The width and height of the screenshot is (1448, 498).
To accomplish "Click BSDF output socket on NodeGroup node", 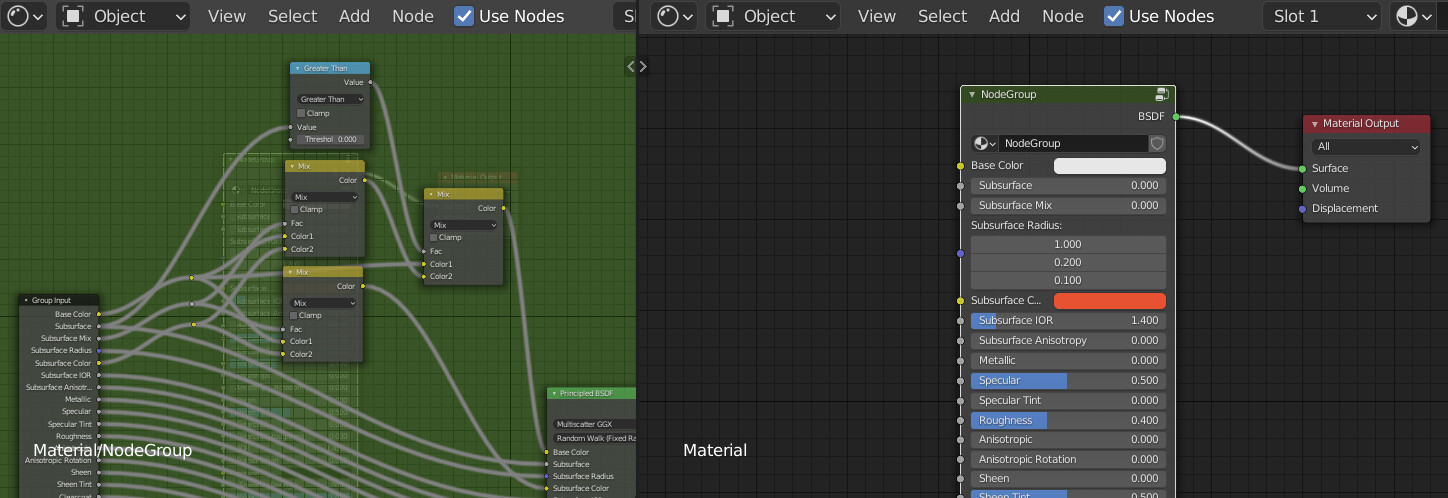I will tap(1176, 117).
